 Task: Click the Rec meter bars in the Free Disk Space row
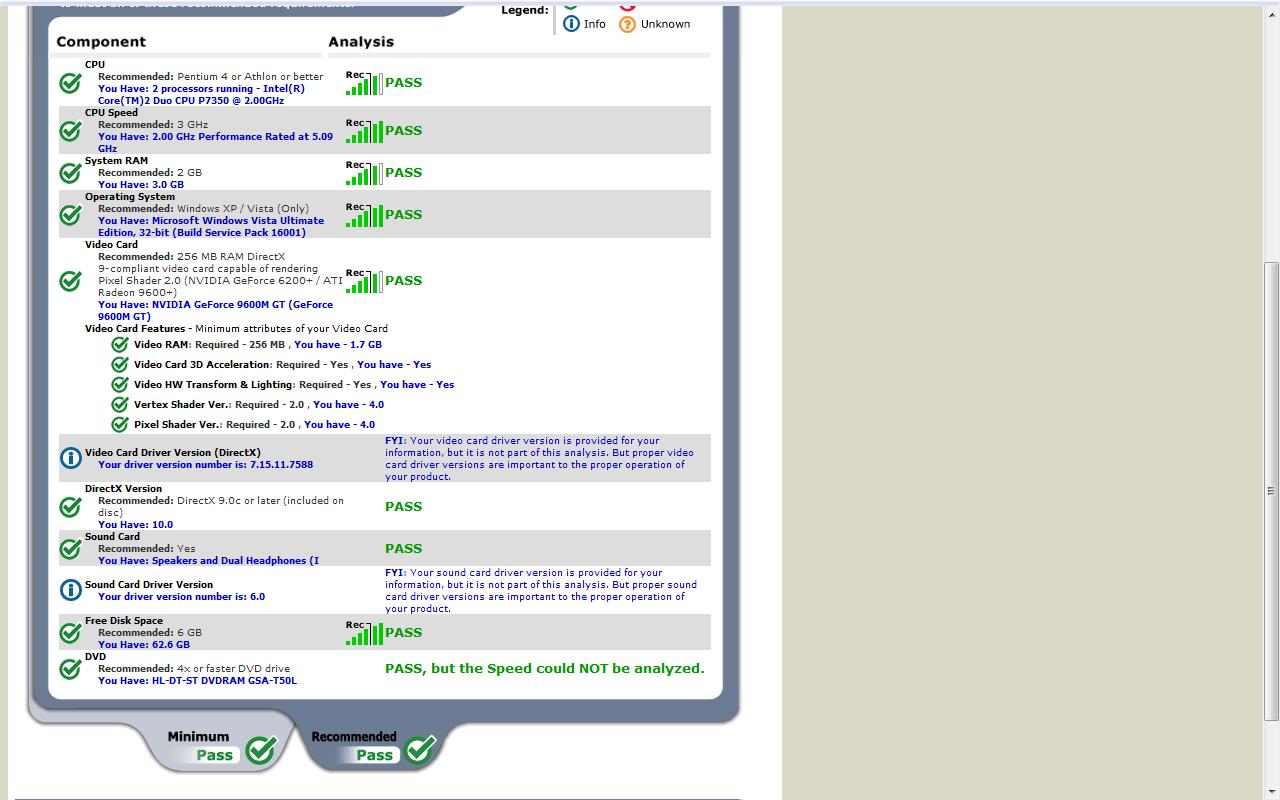tap(364, 633)
